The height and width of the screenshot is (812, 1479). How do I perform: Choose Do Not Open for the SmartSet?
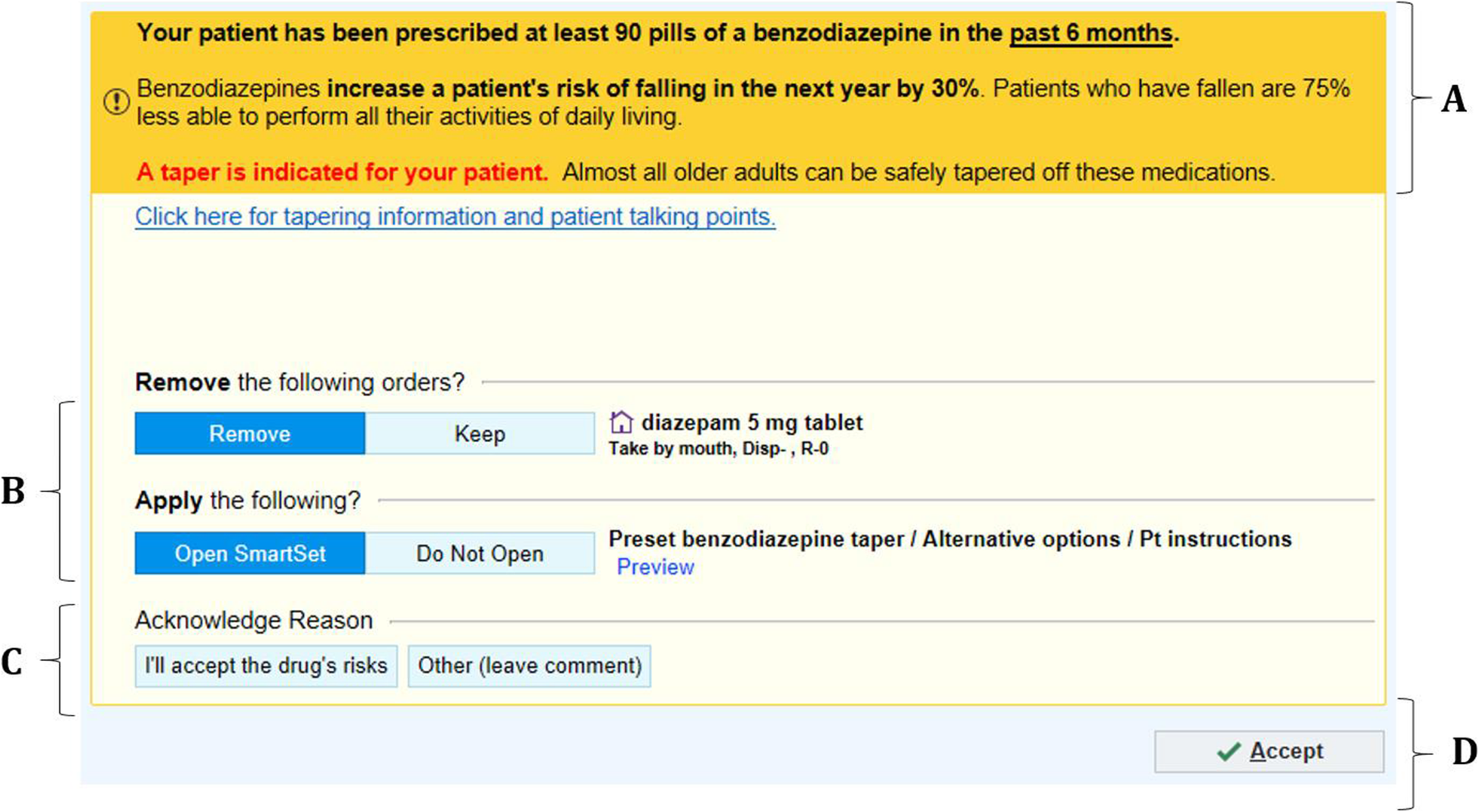[480, 553]
